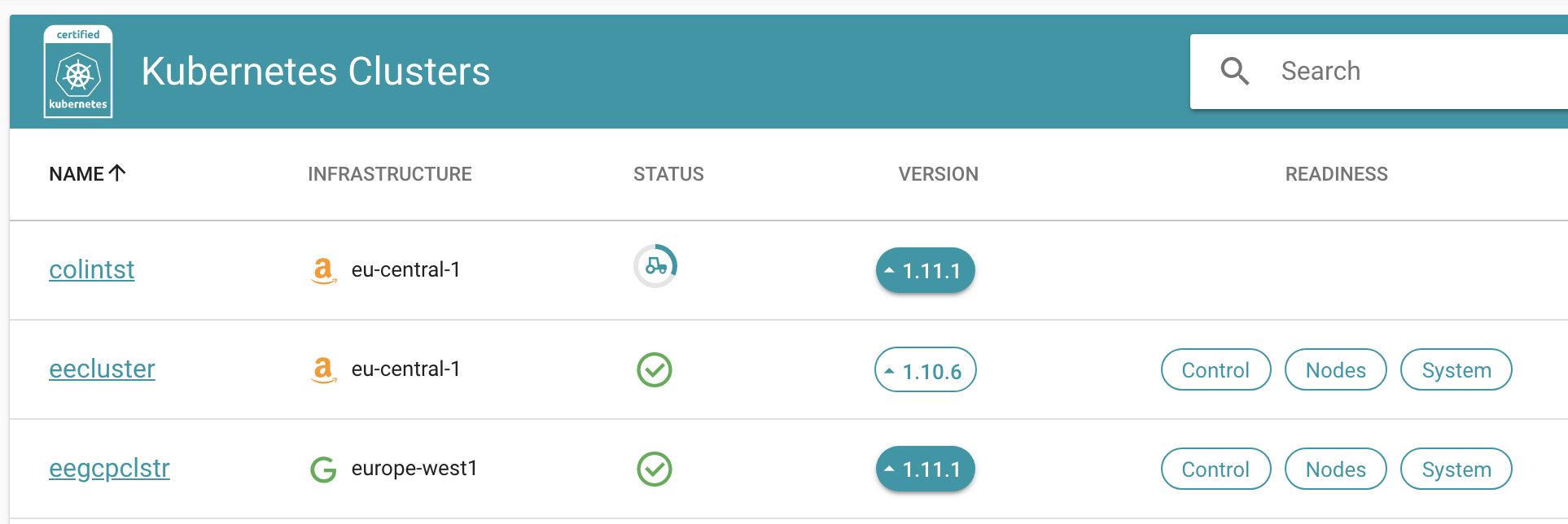Click the upgrade arrow on version 1.10.6

(889, 369)
